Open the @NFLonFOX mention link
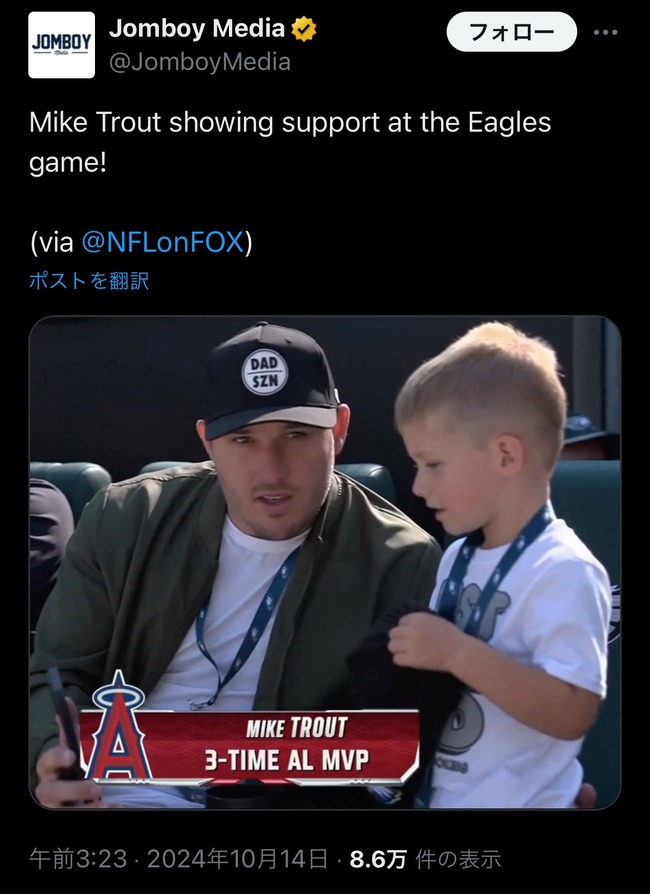650x894 pixels. (x=163, y=242)
